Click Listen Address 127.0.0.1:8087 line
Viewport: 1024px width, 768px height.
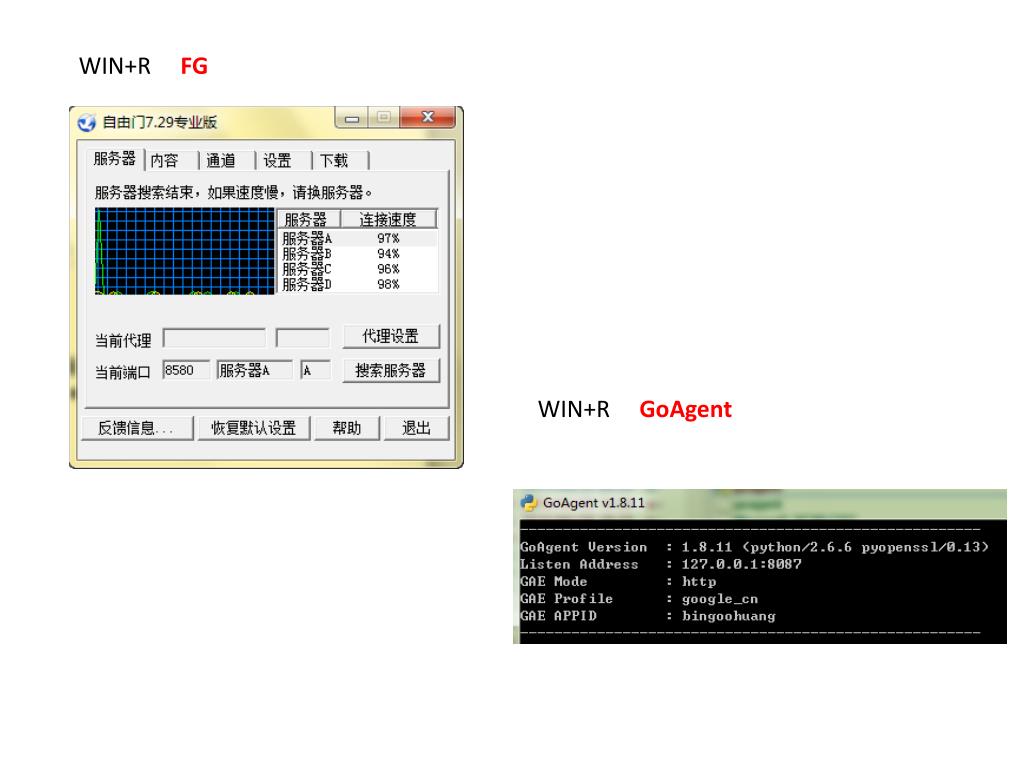660,564
